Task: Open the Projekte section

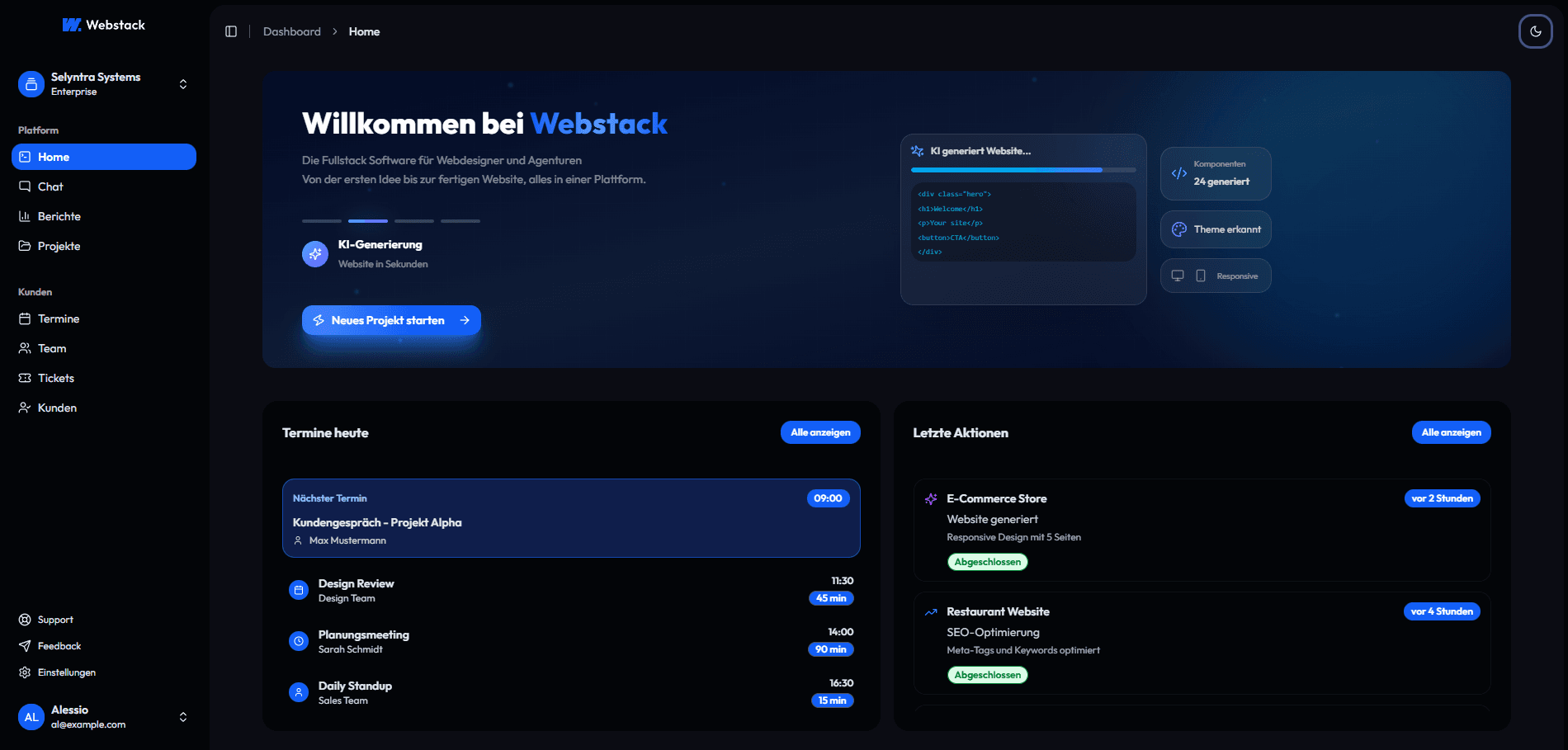Action: pos(59,246)
